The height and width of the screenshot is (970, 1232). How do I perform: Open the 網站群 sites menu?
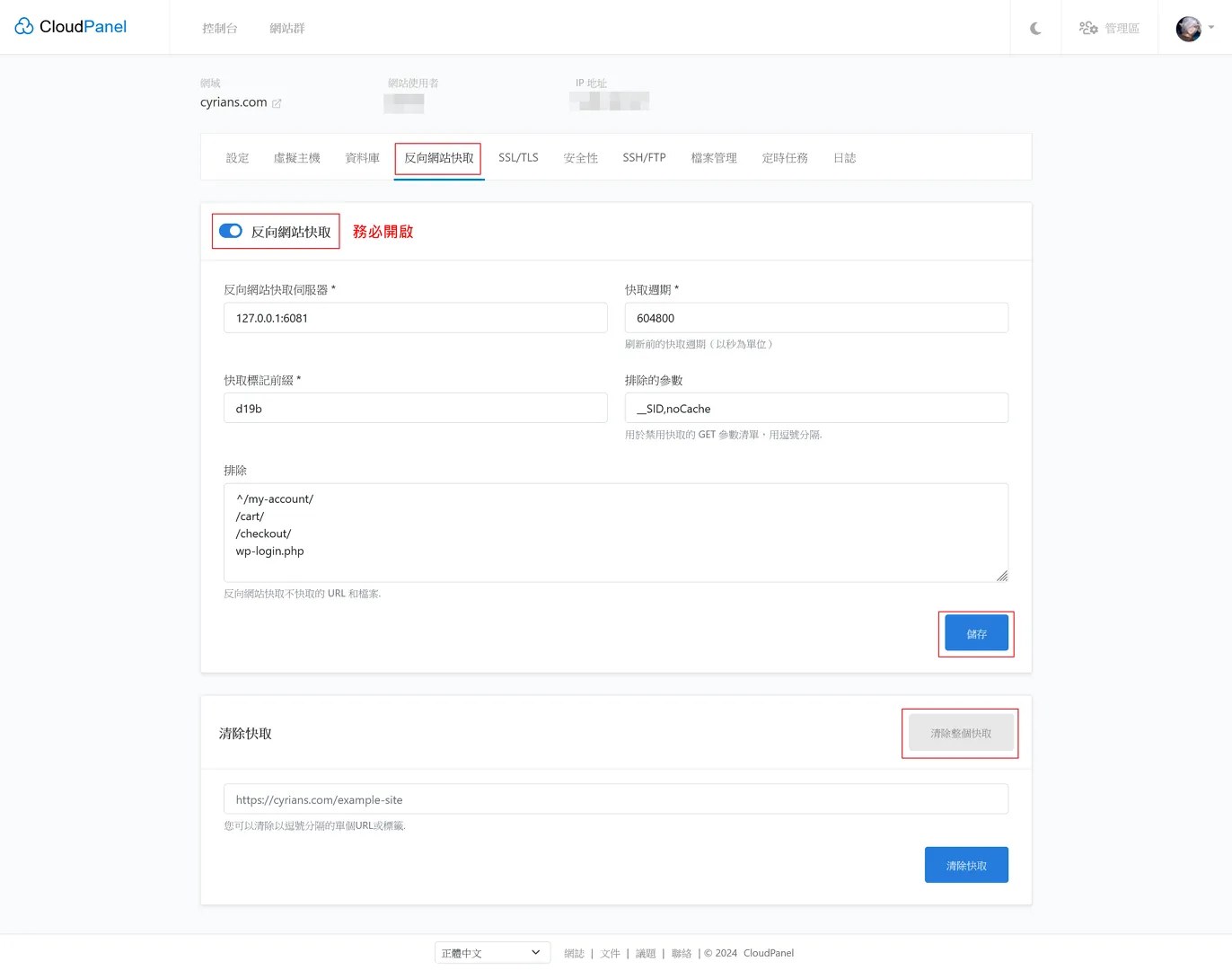point(287,29)
